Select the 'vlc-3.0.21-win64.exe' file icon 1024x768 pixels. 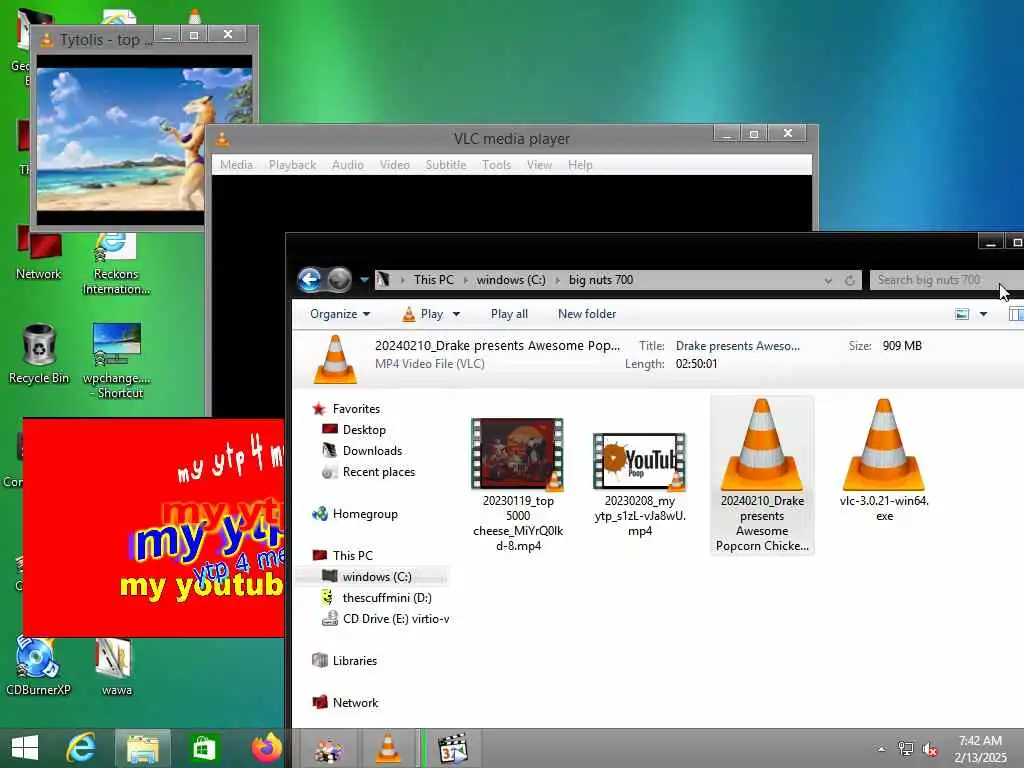click(884, 445)
